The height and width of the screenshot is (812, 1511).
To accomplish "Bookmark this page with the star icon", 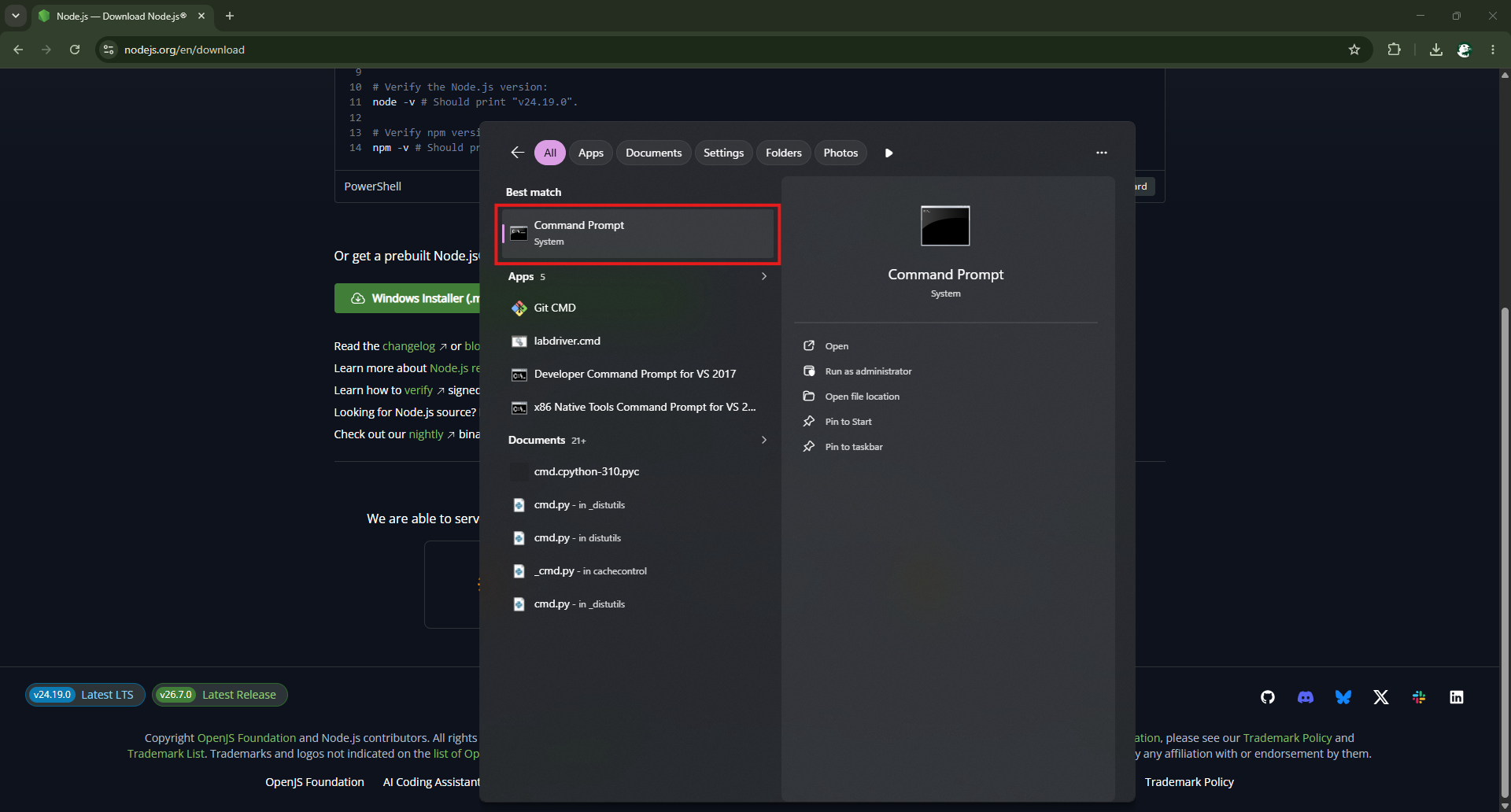I will (x=1354, y=50).
